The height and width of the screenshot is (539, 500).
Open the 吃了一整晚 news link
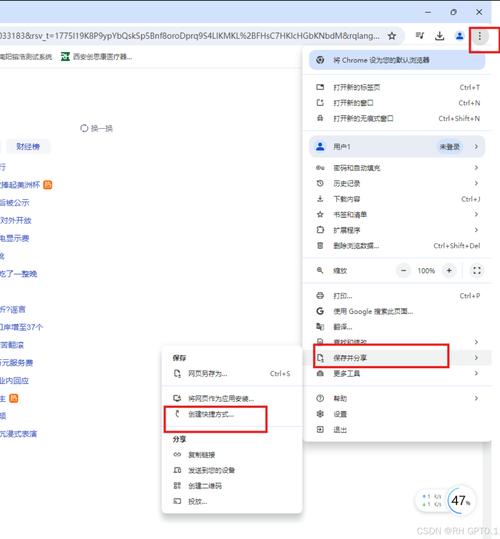point(19,274)
